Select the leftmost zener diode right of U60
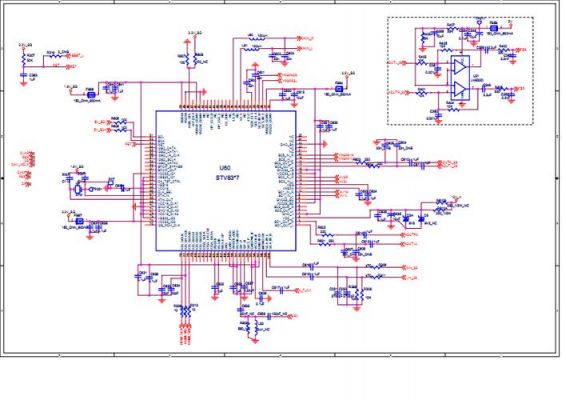This screenshot has width=566, height=400. (407, 219)
